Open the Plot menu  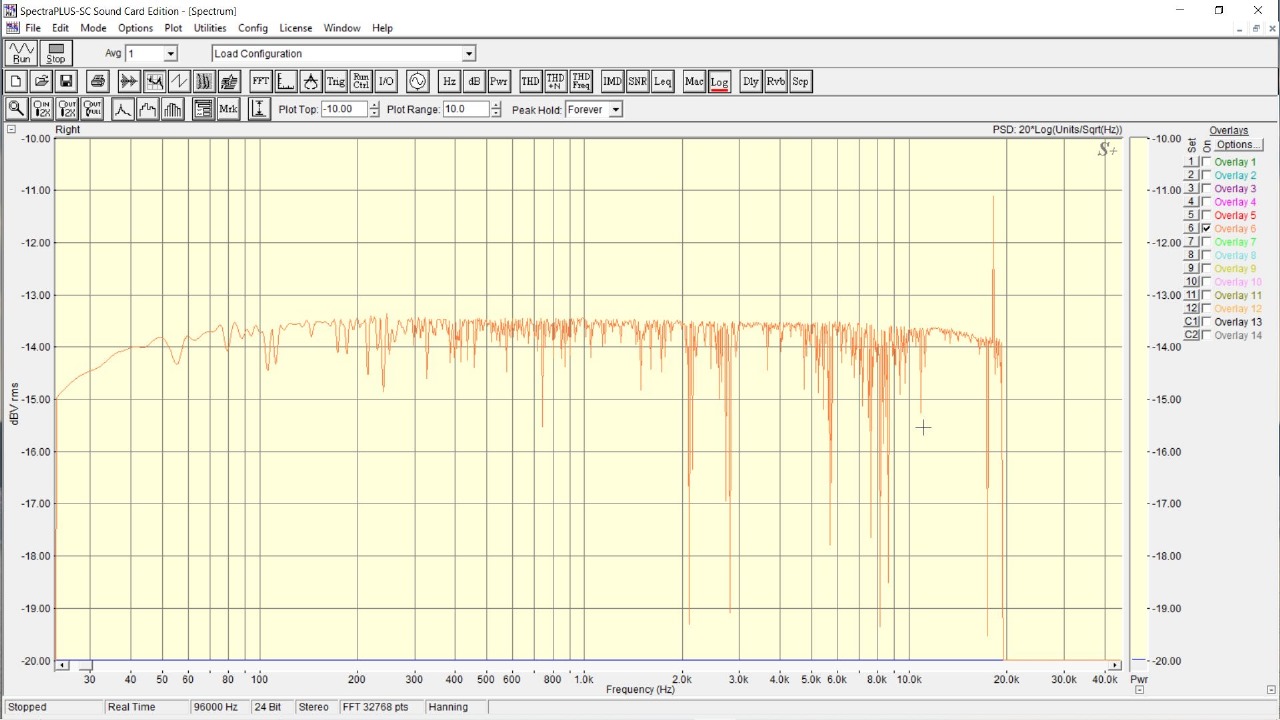173,28
